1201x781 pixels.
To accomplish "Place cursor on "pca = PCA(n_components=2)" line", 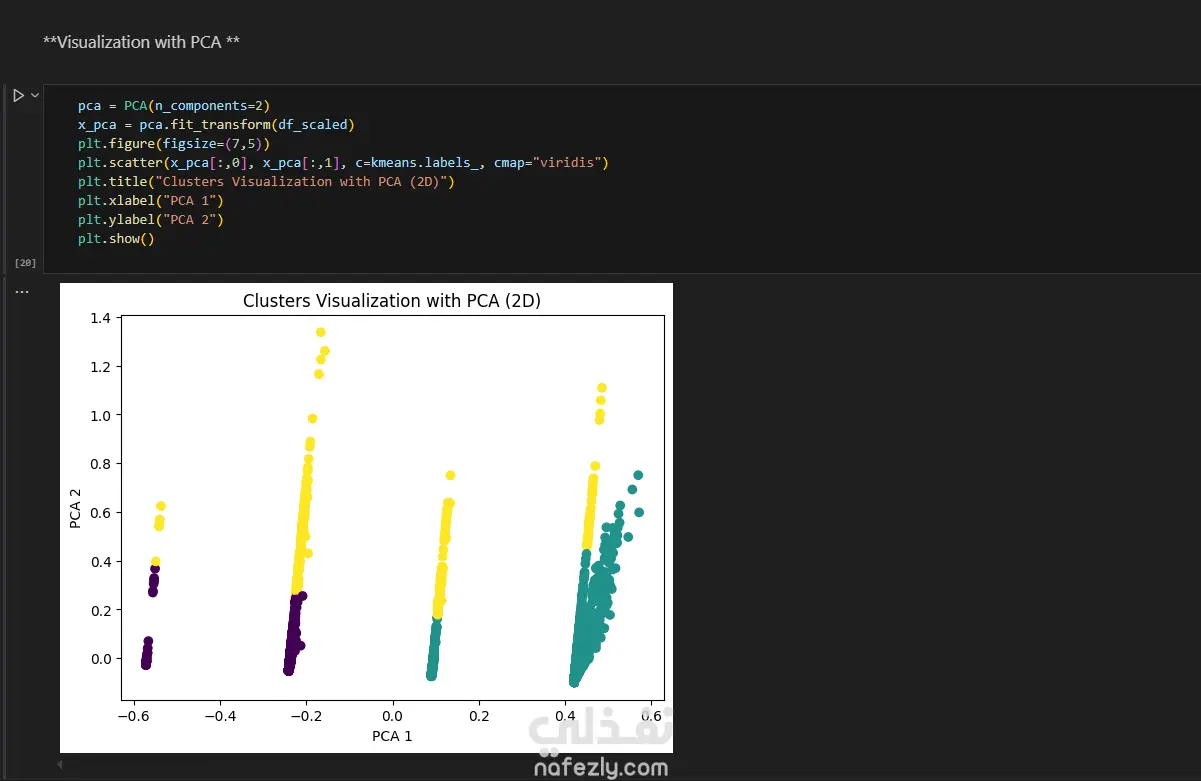I will (x=174, y=105).
